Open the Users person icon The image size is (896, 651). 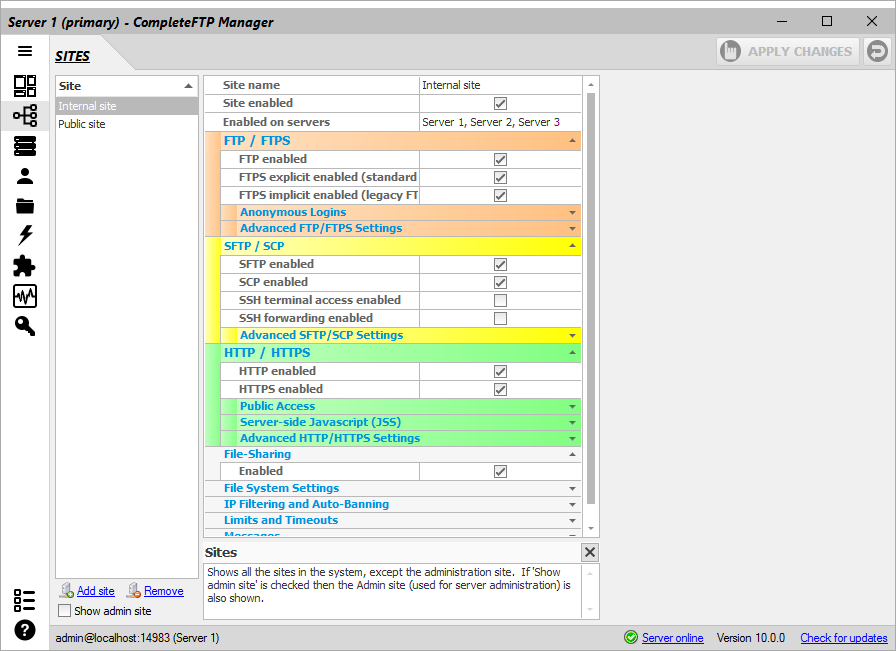[25, 176]
